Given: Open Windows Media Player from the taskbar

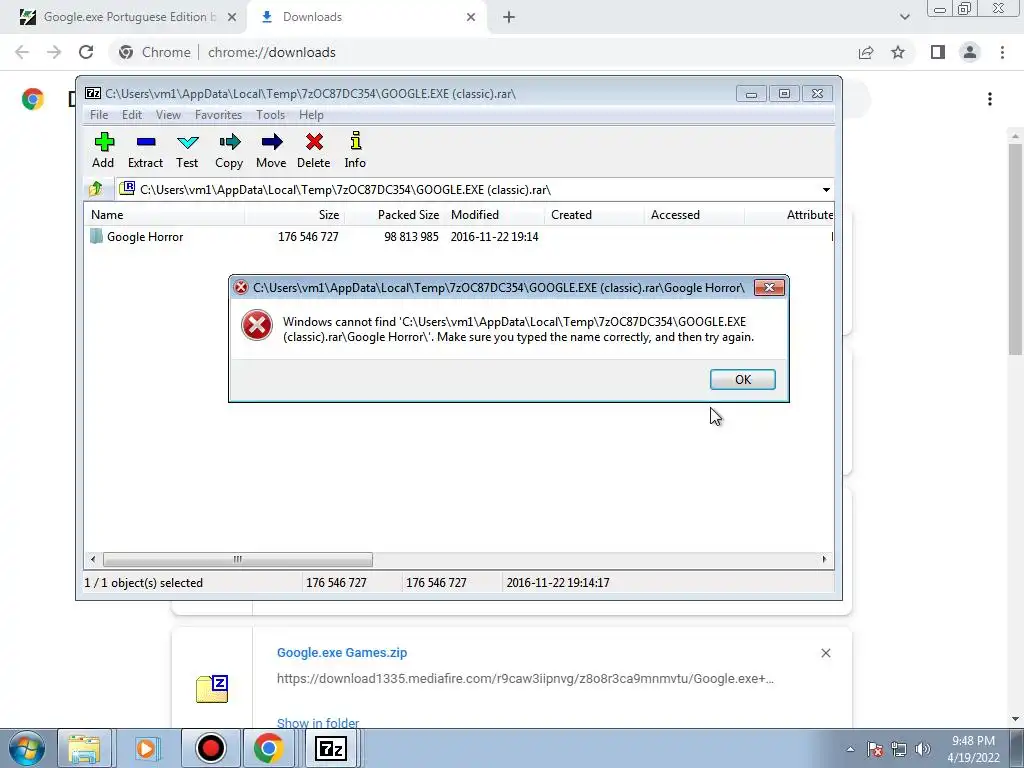Looking at the screenshot, I should [x=146, y=749].
